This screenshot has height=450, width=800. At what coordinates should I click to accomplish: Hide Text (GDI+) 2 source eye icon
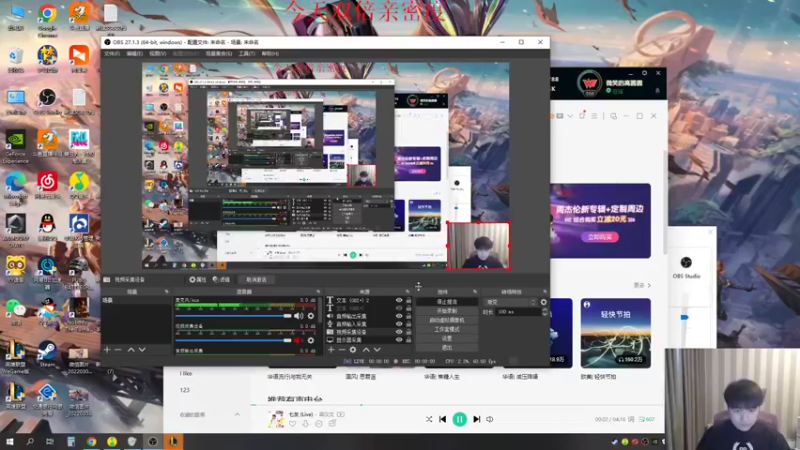(x=399, y=301)
